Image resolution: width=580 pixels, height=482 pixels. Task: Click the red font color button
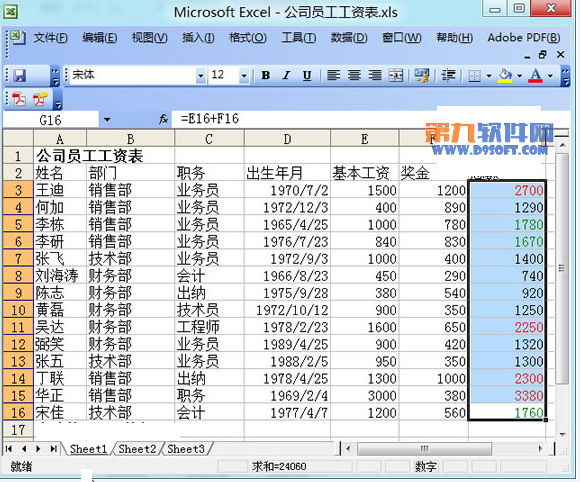535,75
